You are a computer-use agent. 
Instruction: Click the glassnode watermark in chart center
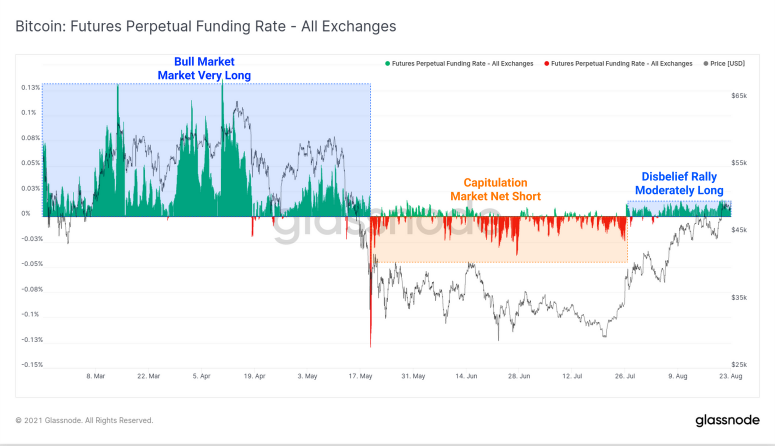(385, 223)
